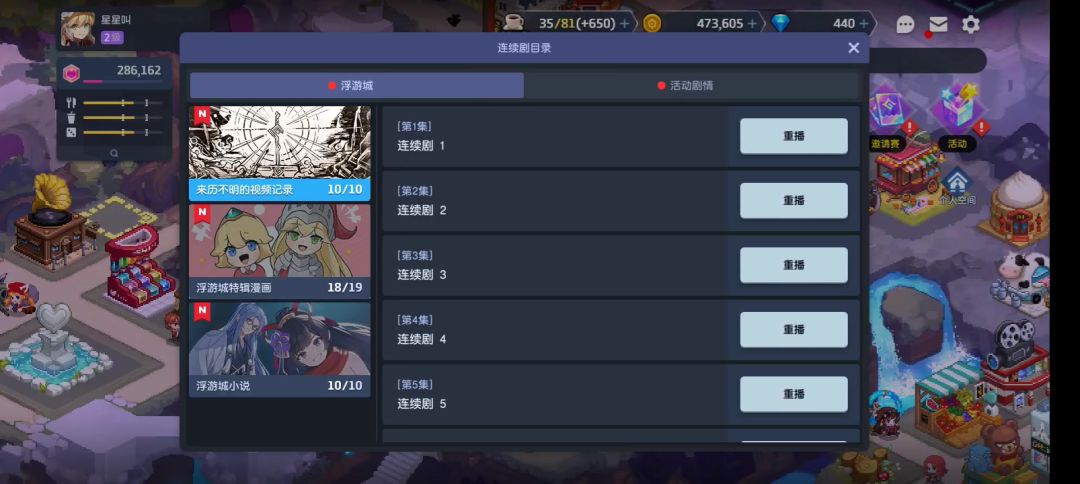
Task: Open the chat bubble icon
Action: (905, 25)
